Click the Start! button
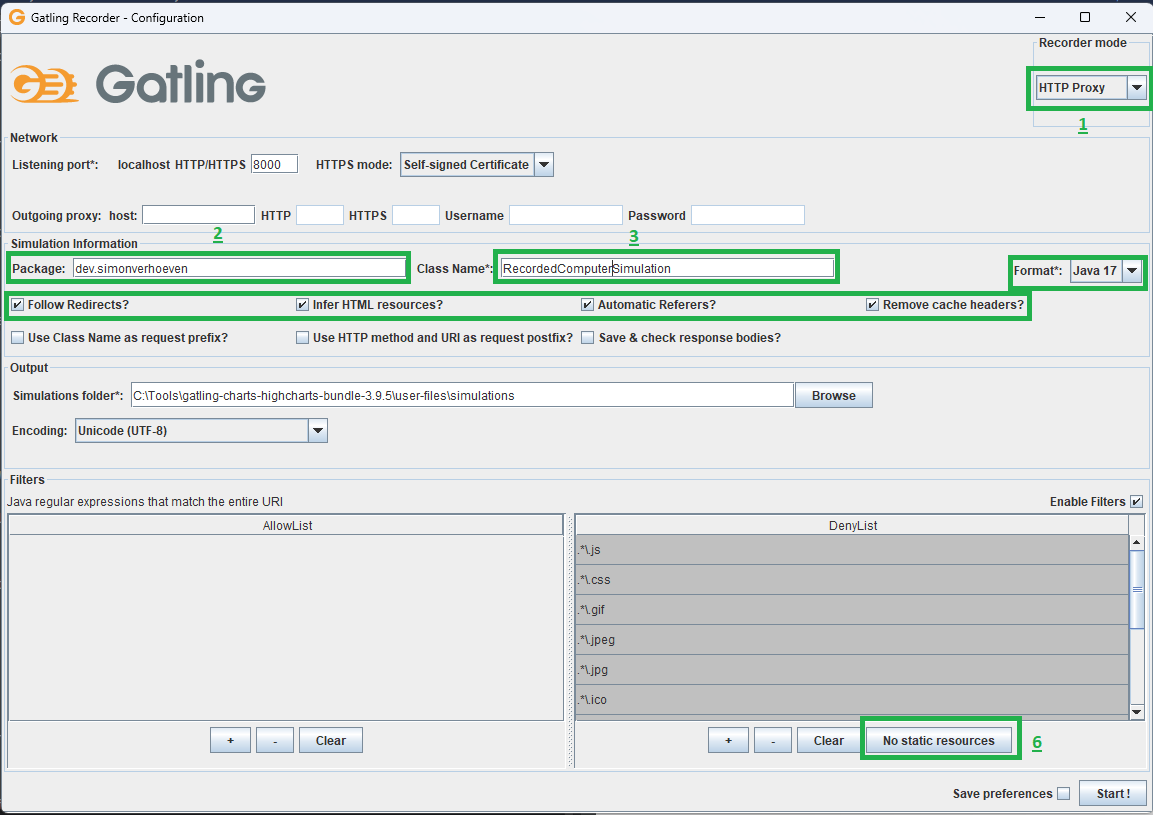 (1113, 793)
